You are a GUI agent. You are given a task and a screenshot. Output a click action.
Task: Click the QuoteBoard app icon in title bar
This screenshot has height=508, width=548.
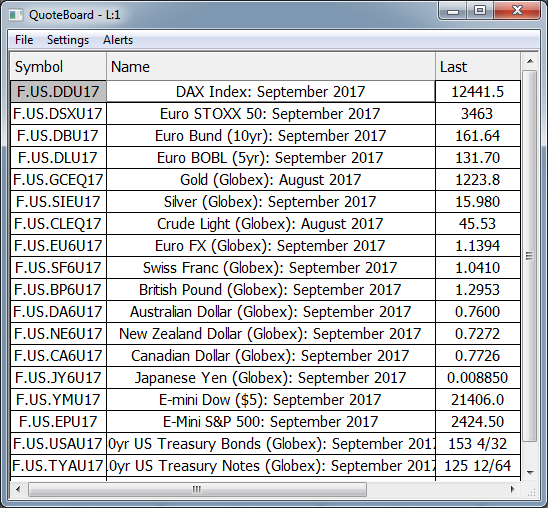pyautogui.click(x=15, y=15)
